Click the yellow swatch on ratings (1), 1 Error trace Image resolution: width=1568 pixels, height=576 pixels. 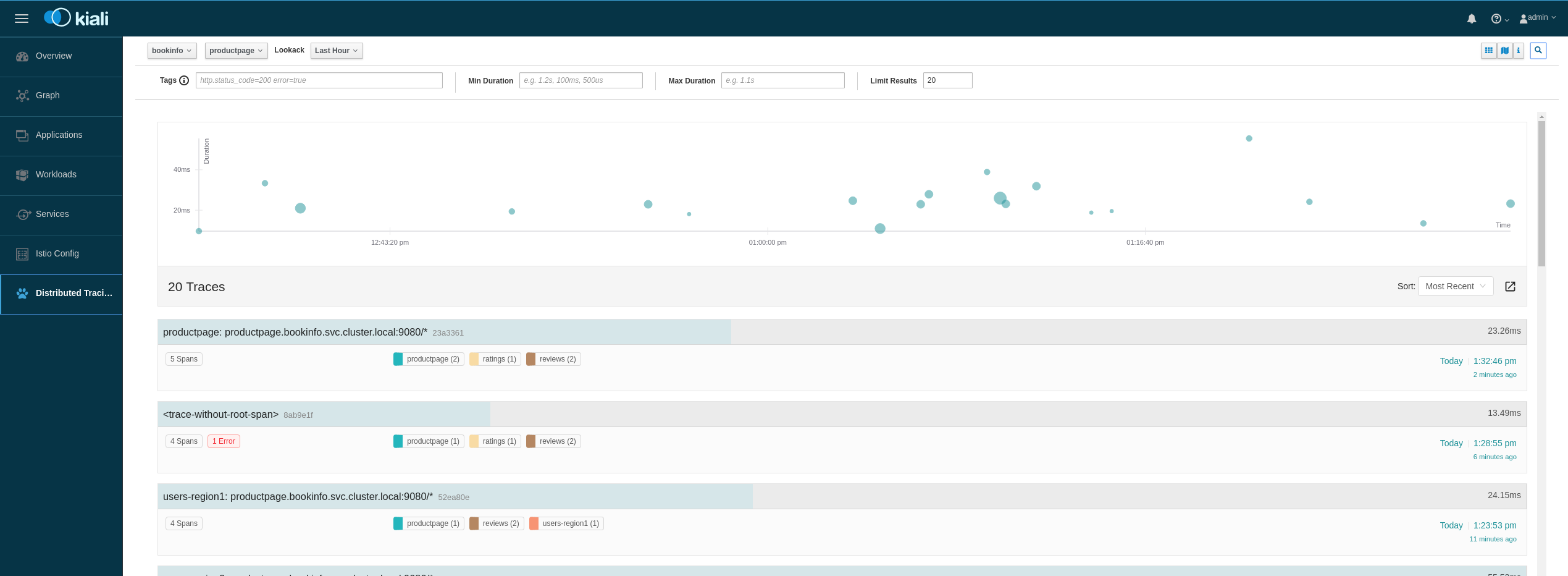[x=474, y=441]
